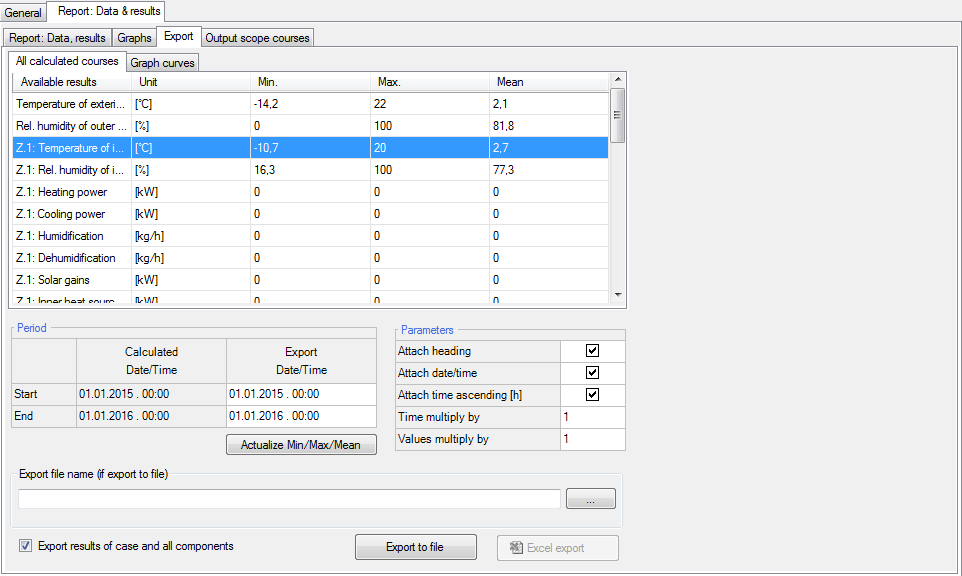Viewport: 962px width, 576px height.
Task: Click the browse (...) button for export file
Action: (x=590, y=499)
